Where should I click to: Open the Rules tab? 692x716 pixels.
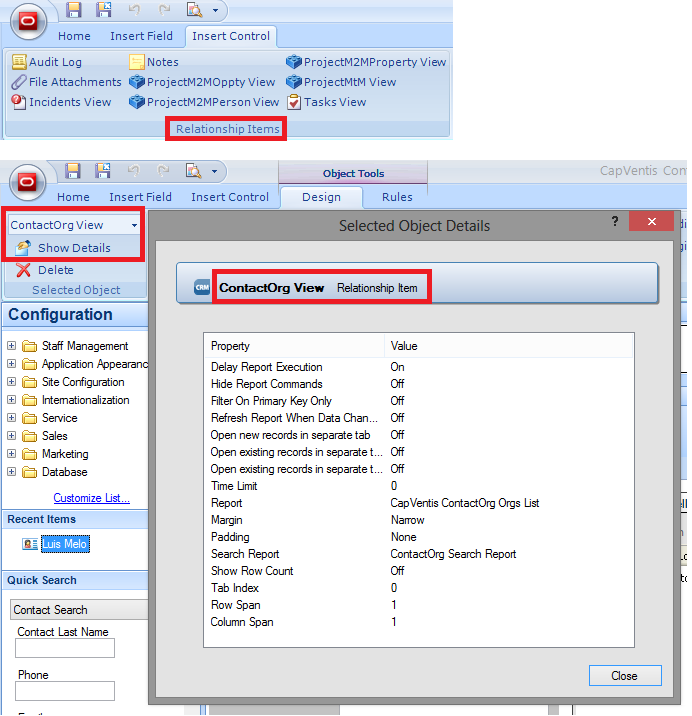[397, 197]
